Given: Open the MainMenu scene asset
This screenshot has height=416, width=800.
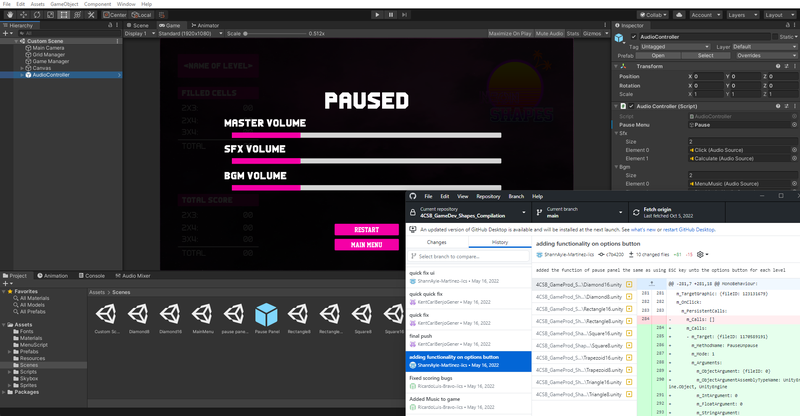Looking at the screenshot, I should [x=203, y=313].
